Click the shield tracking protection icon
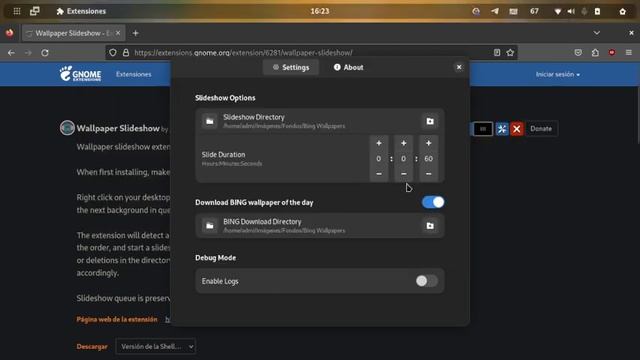Screen dimensions: 640x360 tap(113, 53)
